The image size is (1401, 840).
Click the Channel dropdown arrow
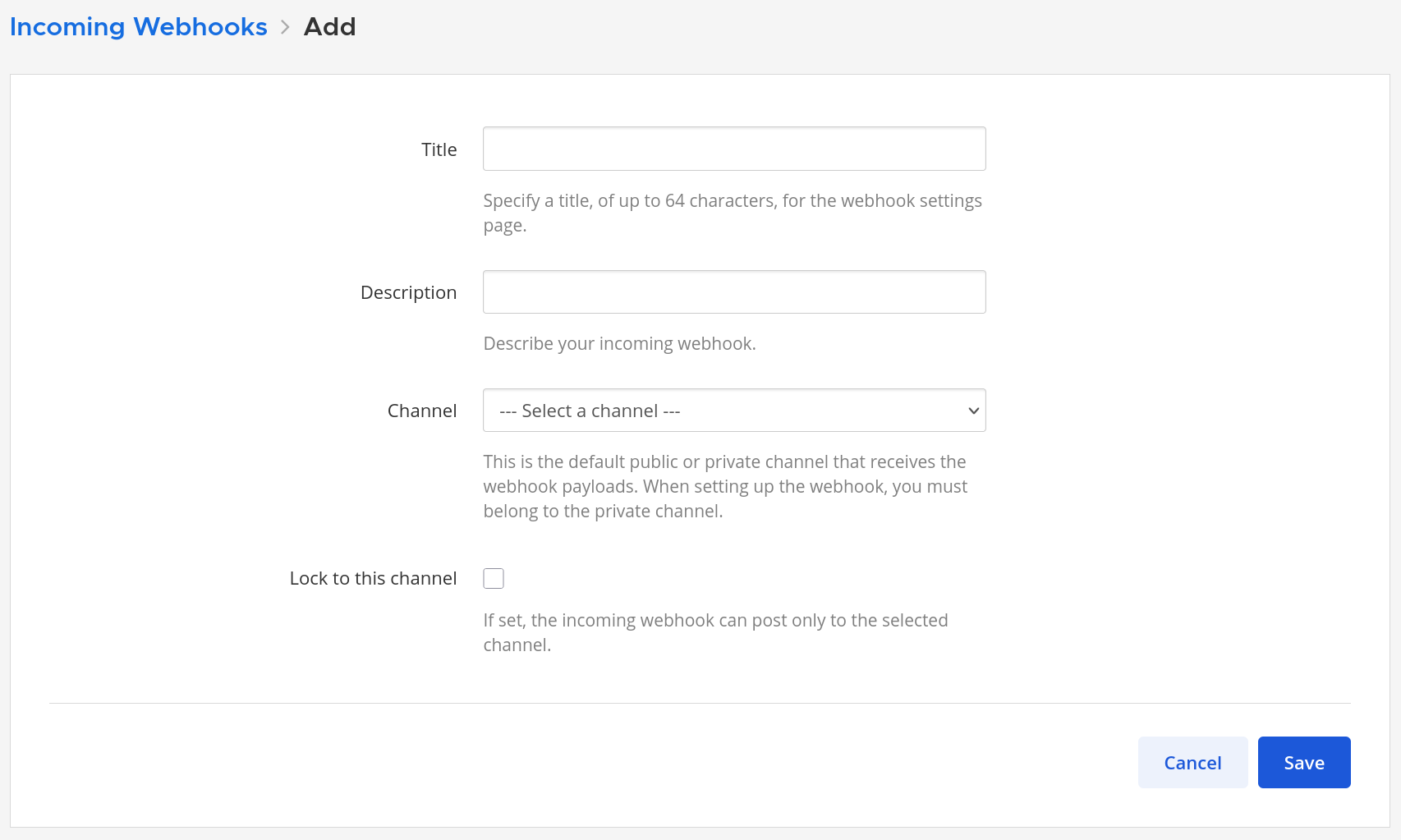973,411
